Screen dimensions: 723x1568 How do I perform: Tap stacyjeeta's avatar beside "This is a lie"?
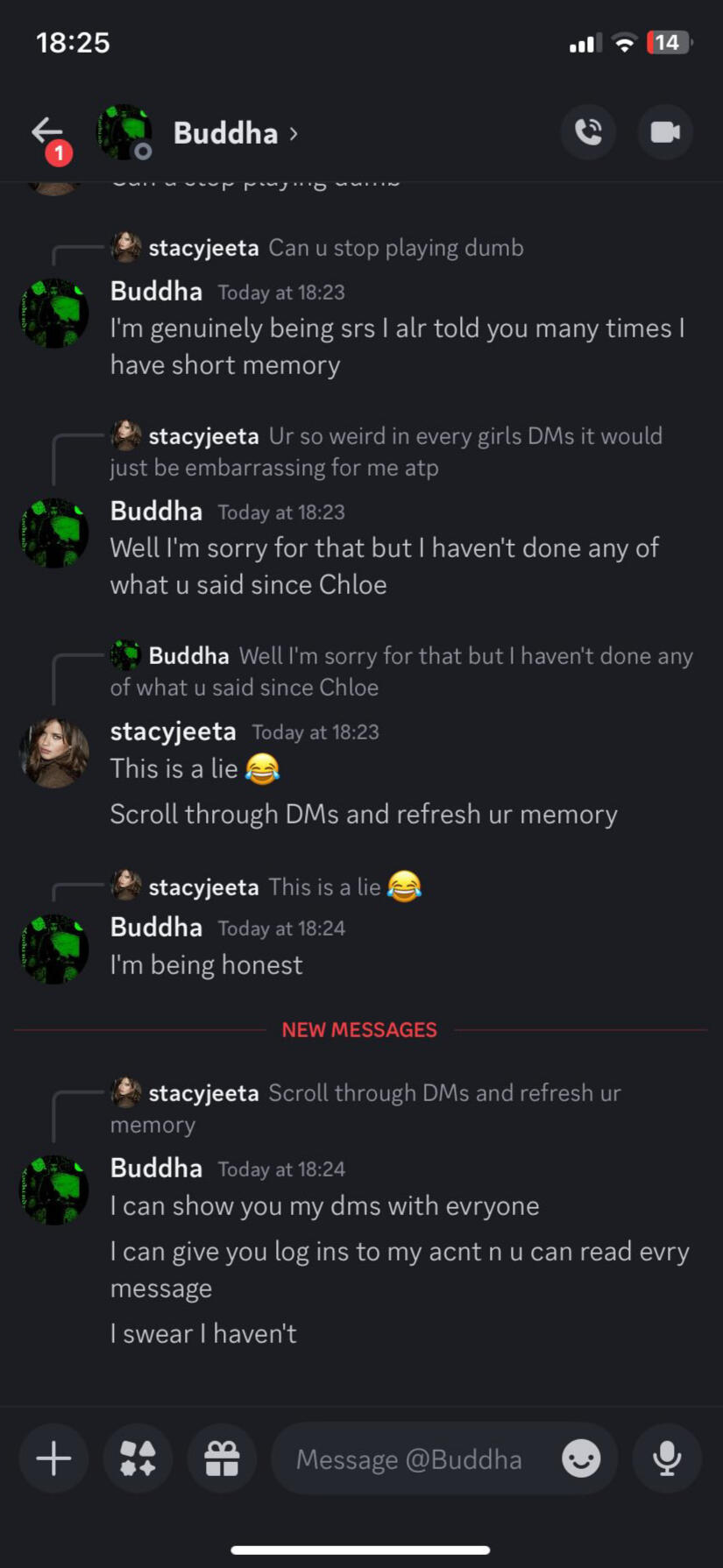coord(54,752)
